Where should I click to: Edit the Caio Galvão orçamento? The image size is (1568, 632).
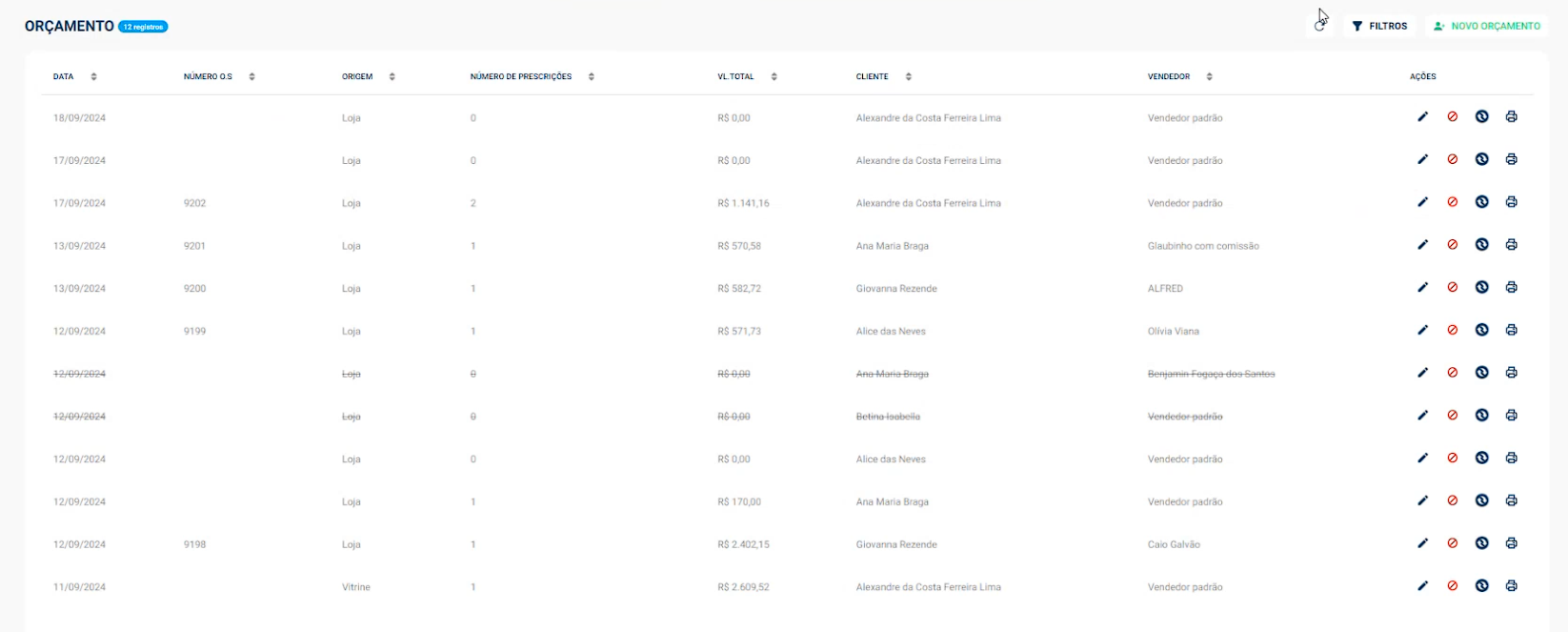tap(1422, 543)
